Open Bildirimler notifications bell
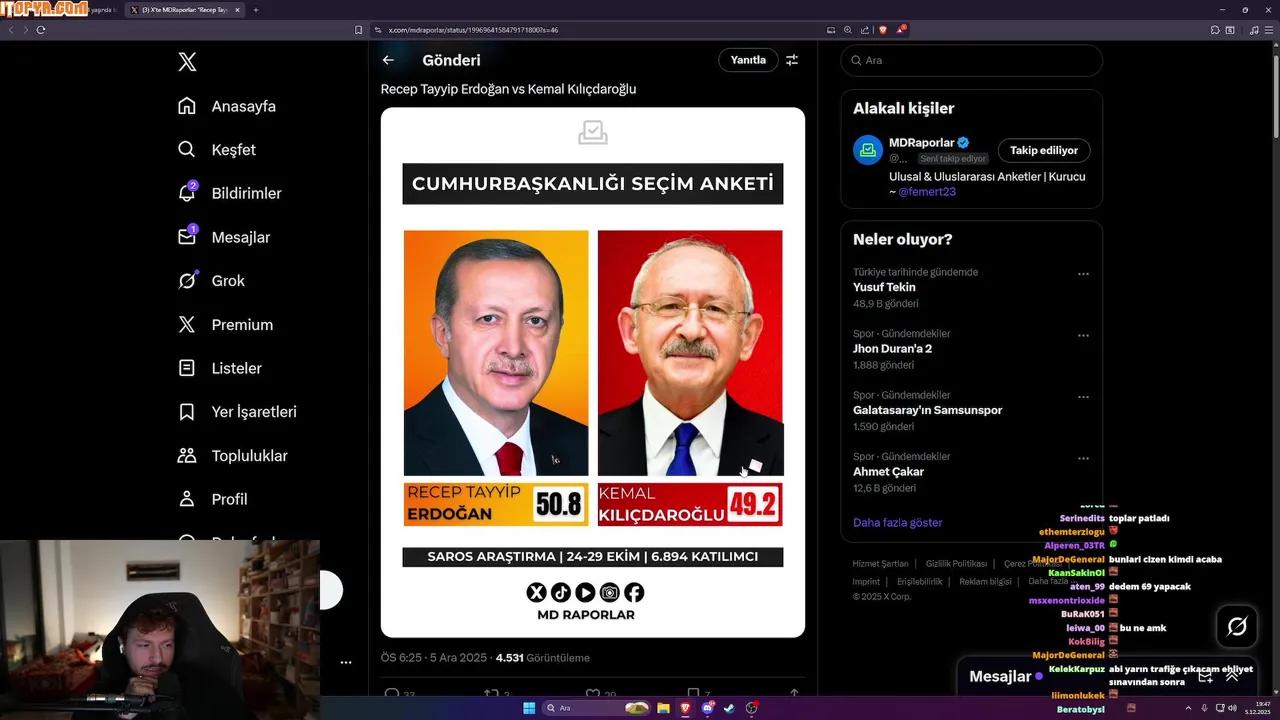The height and width of the screenshot is (720, 1280). click(187, 193)
